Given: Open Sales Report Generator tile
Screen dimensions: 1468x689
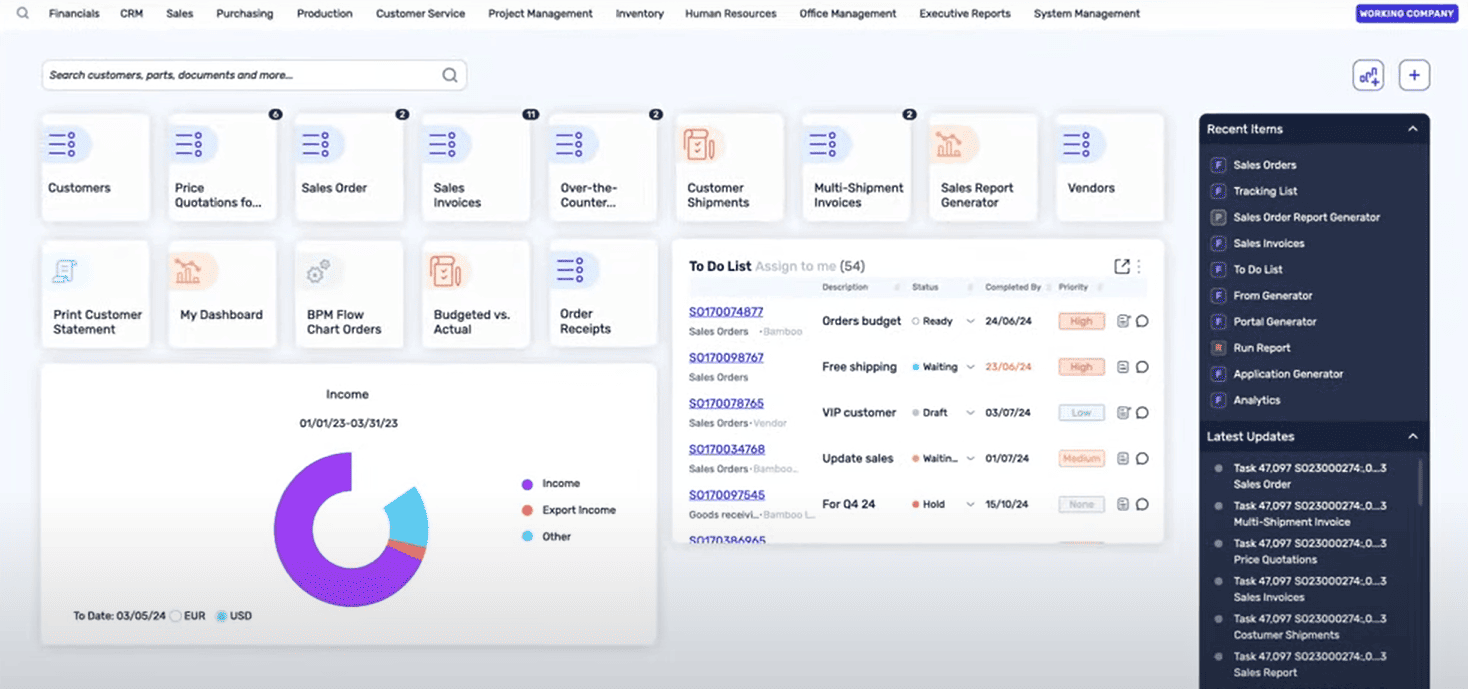Looking at the screenshot, I should tap(983, 167).
